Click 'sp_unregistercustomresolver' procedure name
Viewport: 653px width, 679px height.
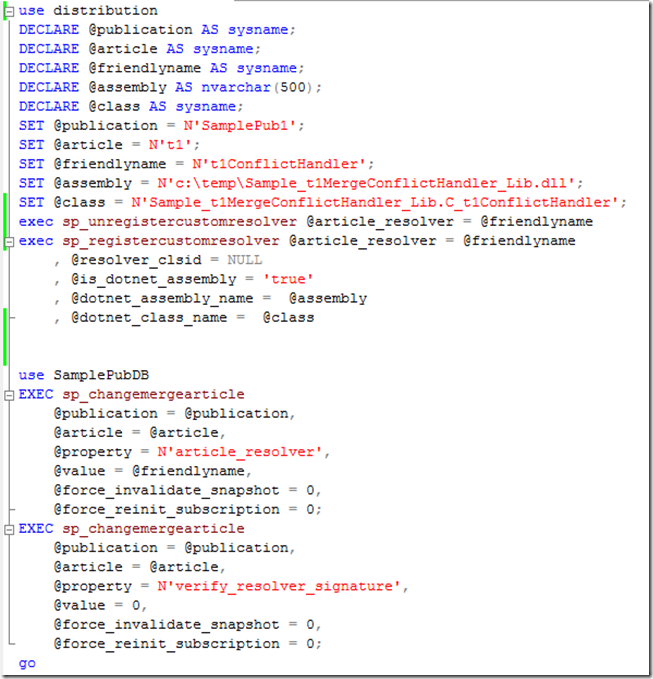coord(179,222)
